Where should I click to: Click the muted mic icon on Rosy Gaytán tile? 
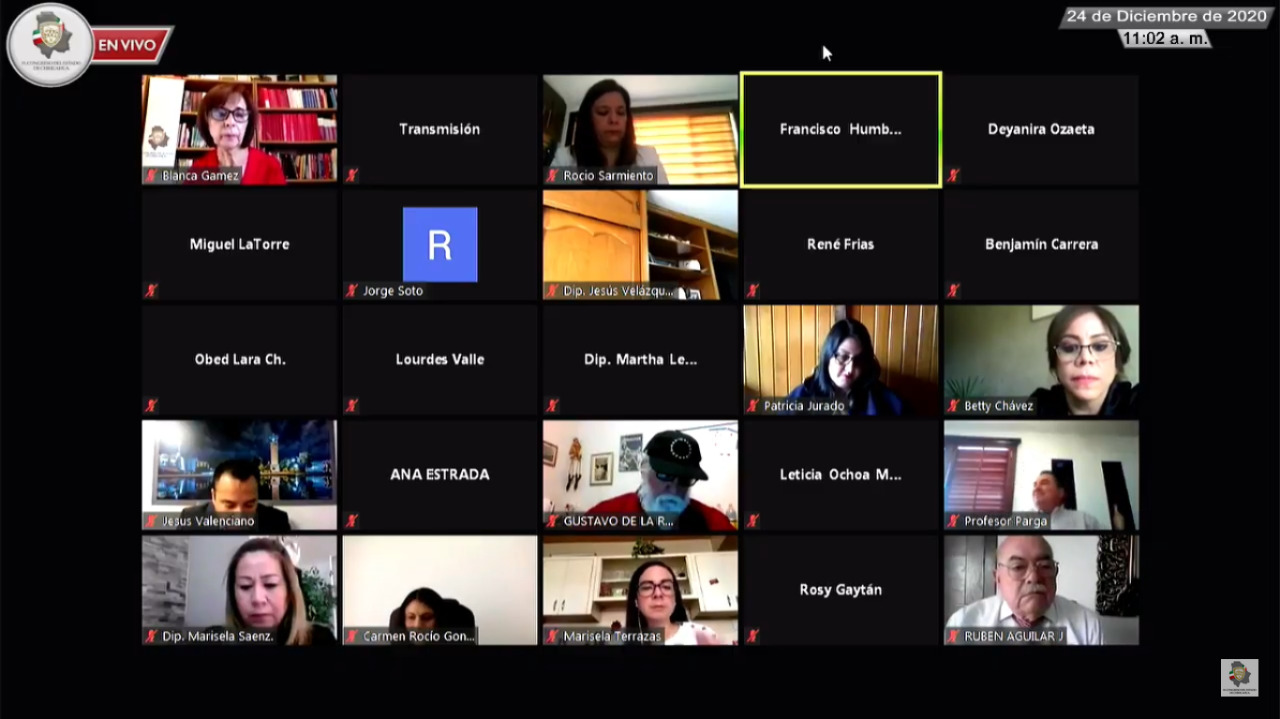(753, 636)
